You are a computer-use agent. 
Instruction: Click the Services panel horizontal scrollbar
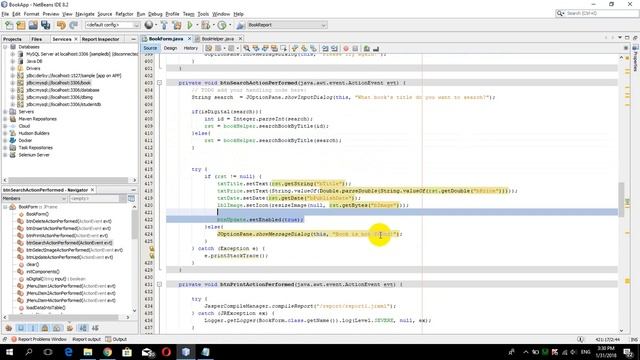(68, 180)
